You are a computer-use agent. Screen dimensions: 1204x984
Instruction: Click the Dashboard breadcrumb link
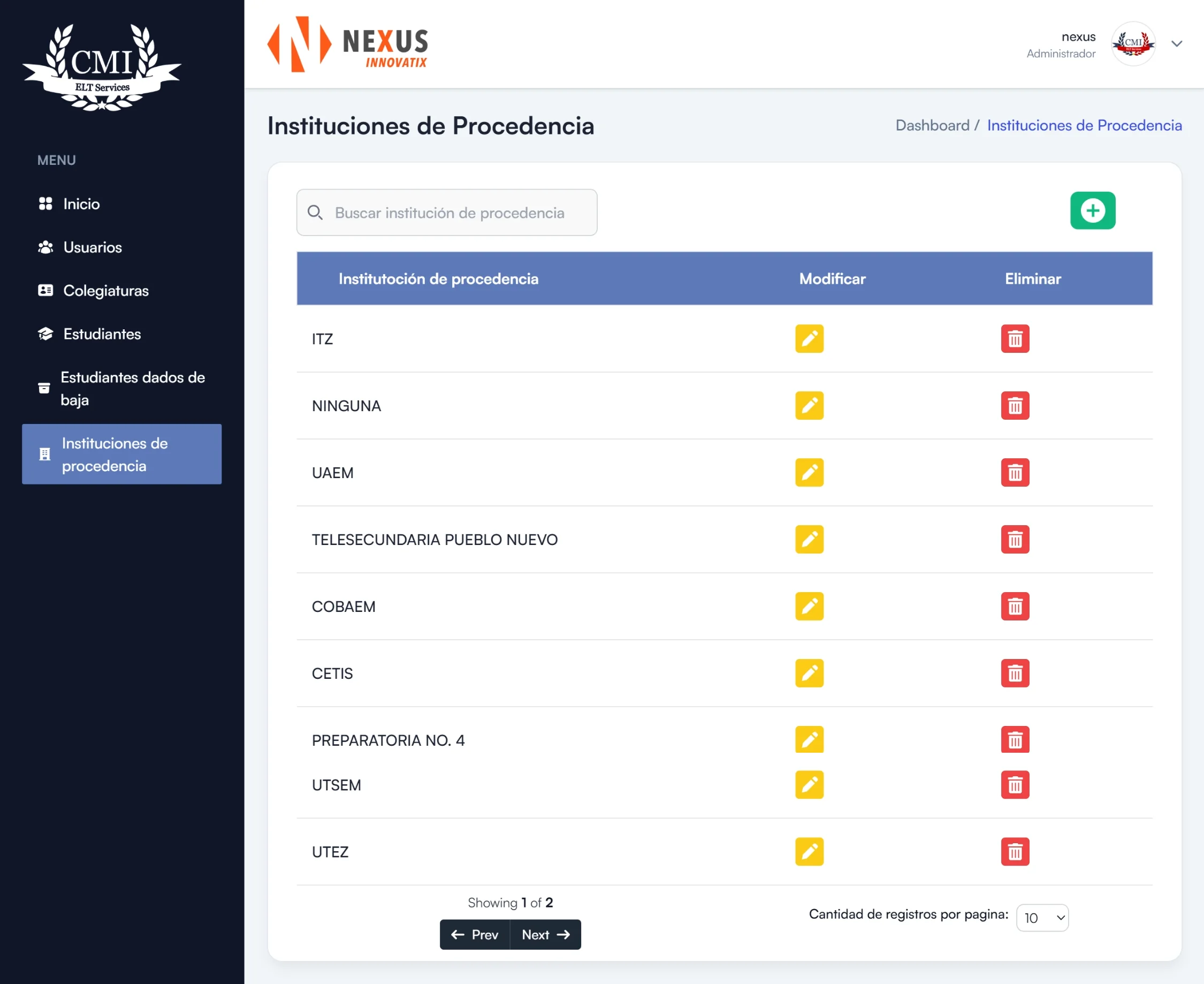click(x=932, y=125)
